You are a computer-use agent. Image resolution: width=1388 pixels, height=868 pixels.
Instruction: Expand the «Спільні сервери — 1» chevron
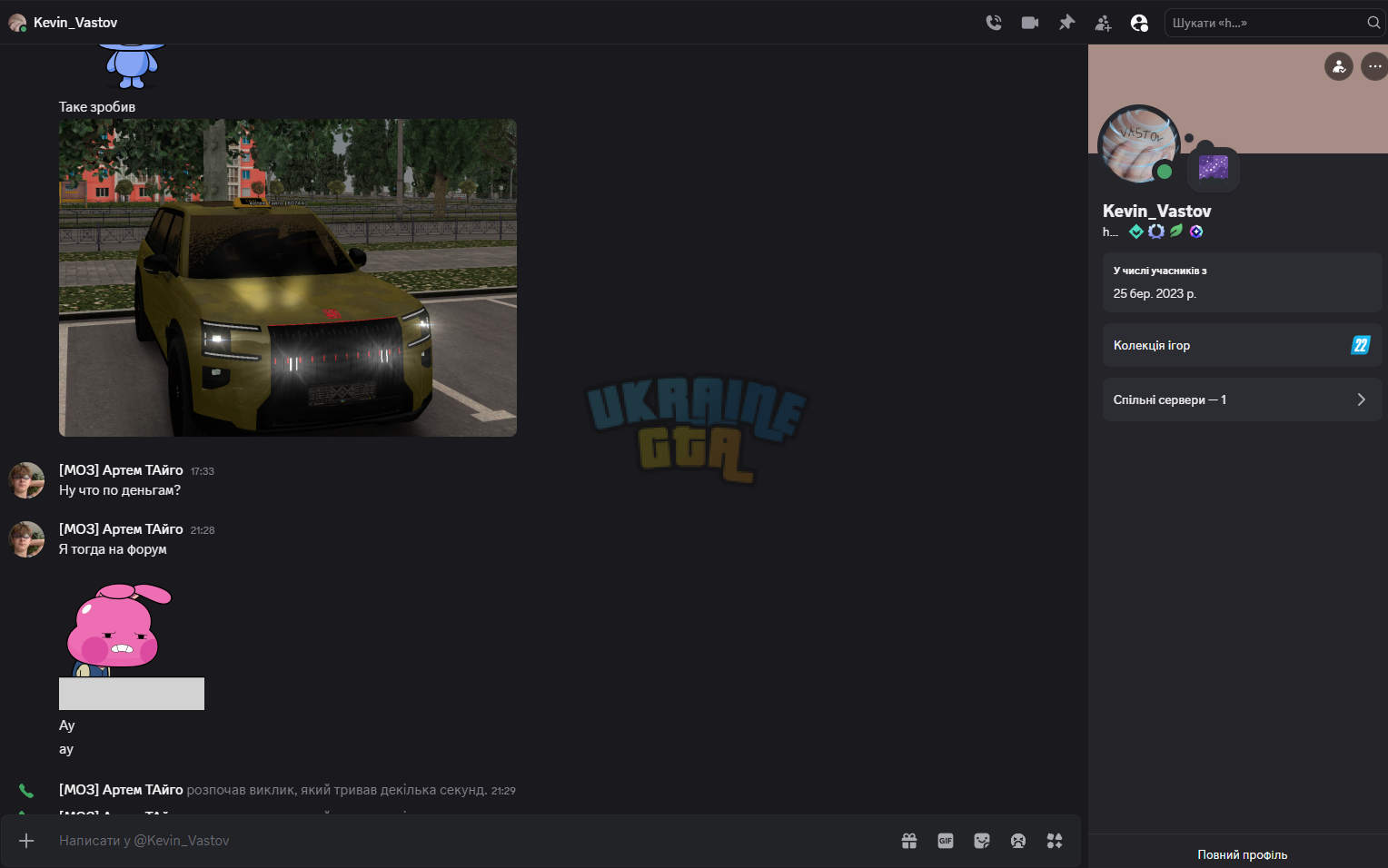click(x=1361, y=399)
